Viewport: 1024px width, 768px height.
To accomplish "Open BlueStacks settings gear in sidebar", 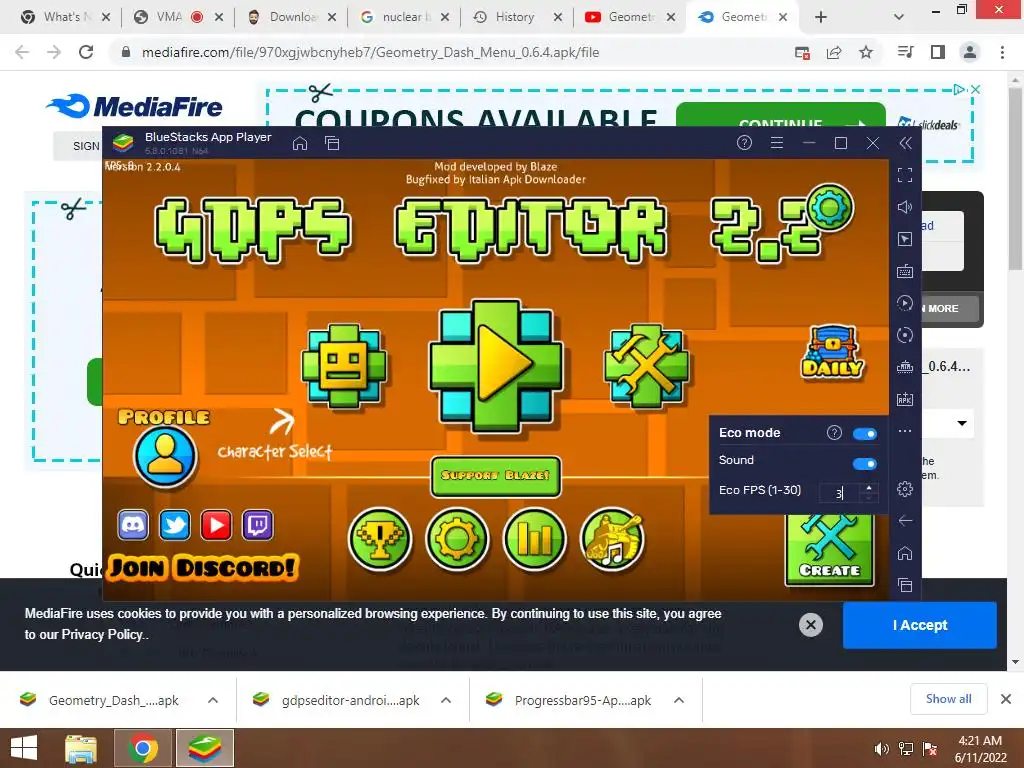I will (x=905, y=488).
